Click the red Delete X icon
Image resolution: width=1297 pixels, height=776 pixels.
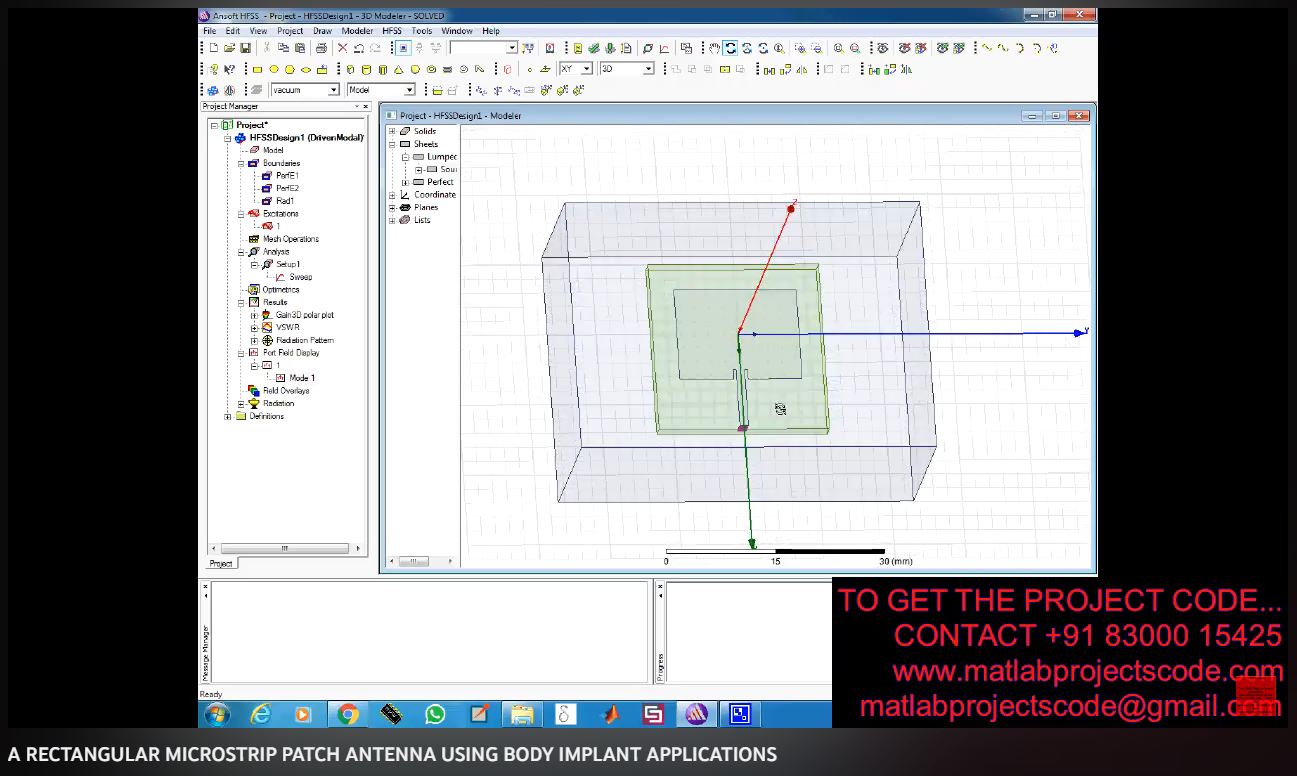(343, 48)
